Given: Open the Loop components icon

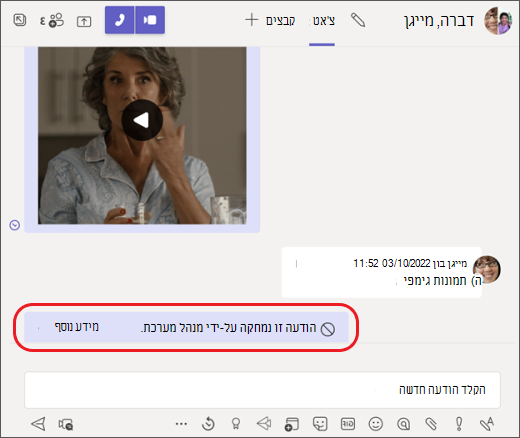Looking at the screenshot, I should [x=292, y=424].
